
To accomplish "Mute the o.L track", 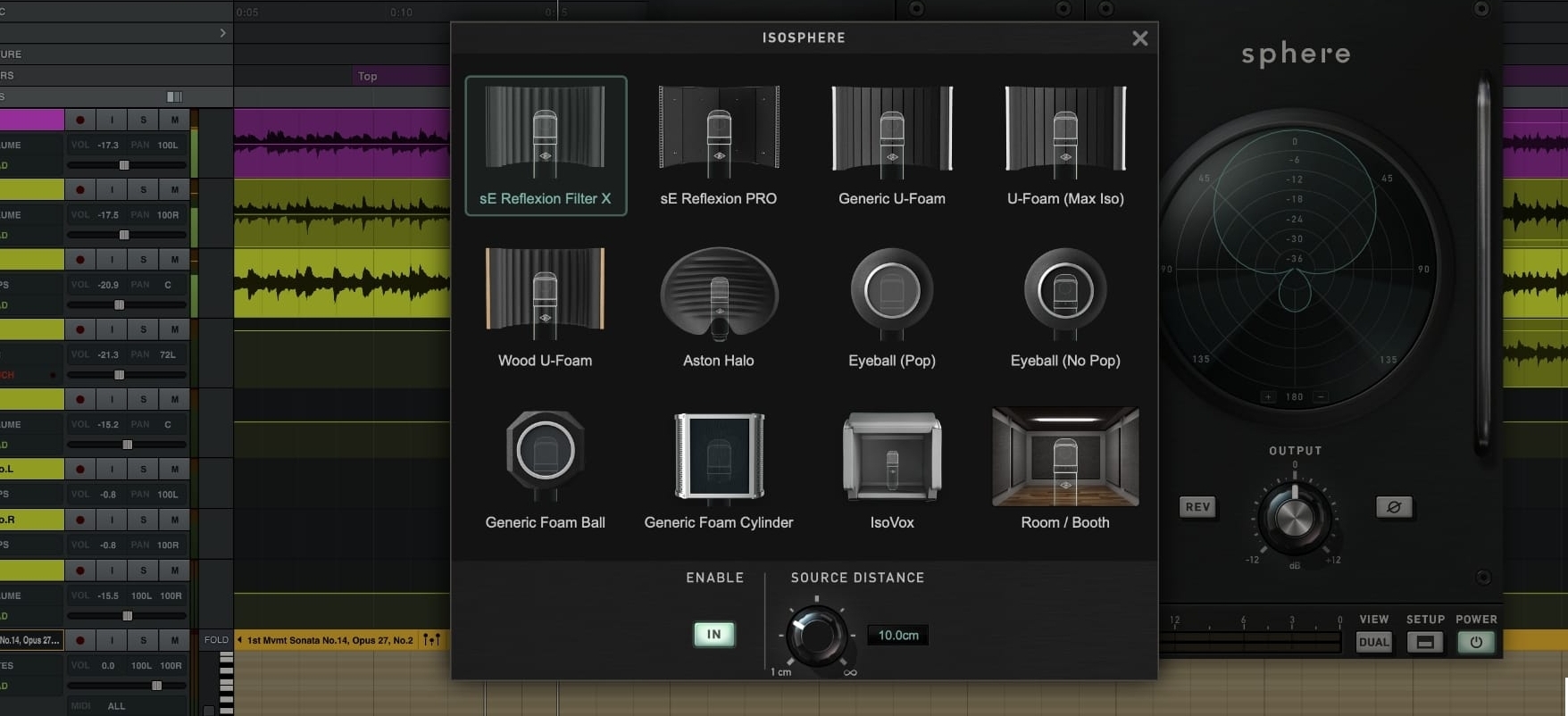I will pos(174,469).
